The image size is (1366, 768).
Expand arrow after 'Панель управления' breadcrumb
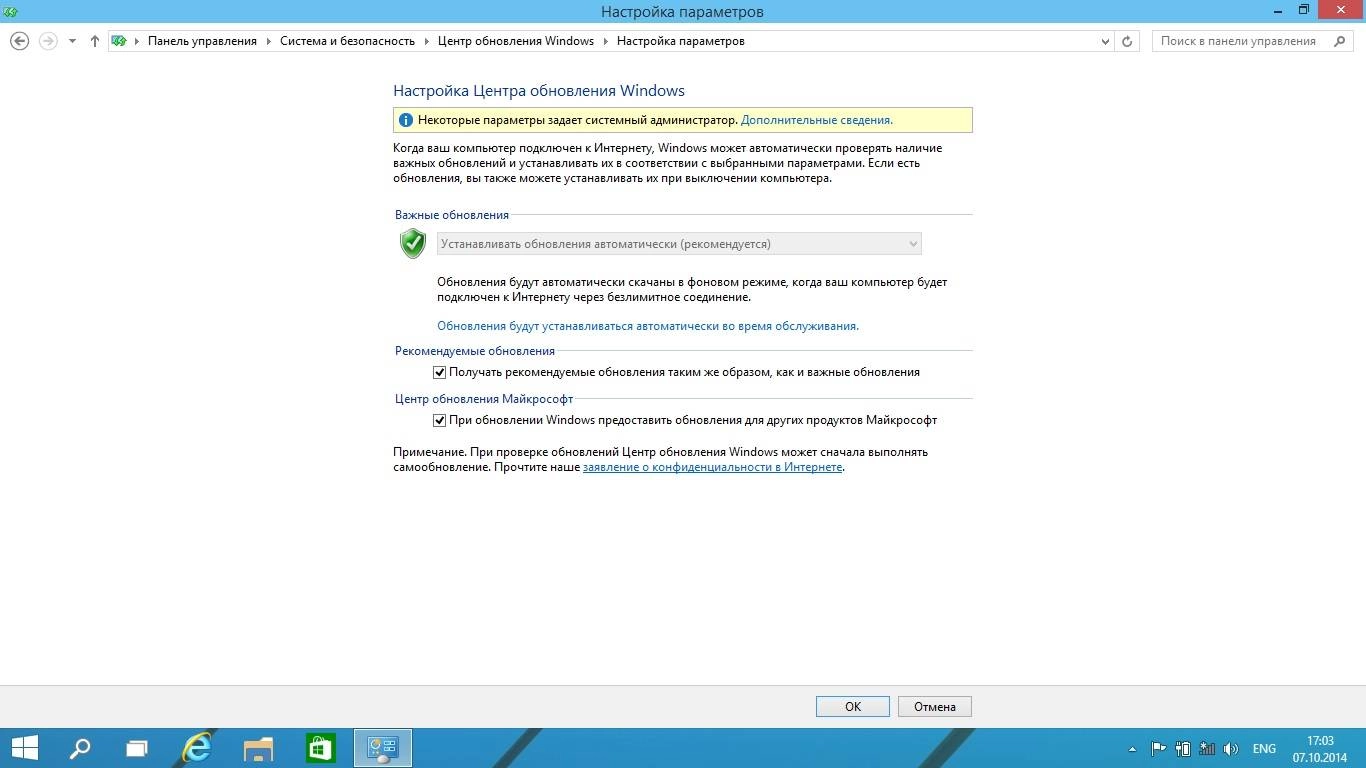(269, 41)
